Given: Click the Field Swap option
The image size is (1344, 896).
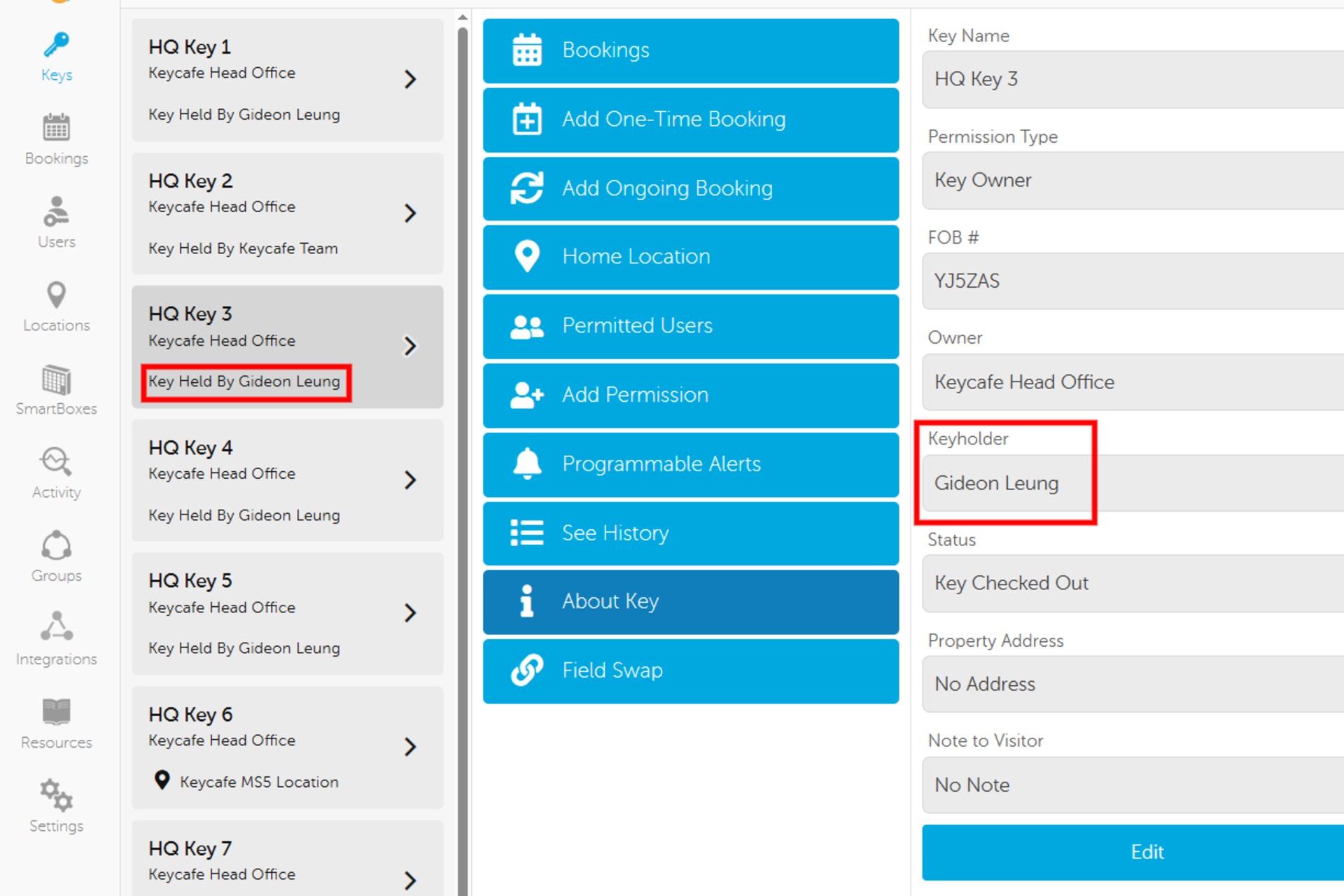Looking at the screenshot, I should [690, 671].
